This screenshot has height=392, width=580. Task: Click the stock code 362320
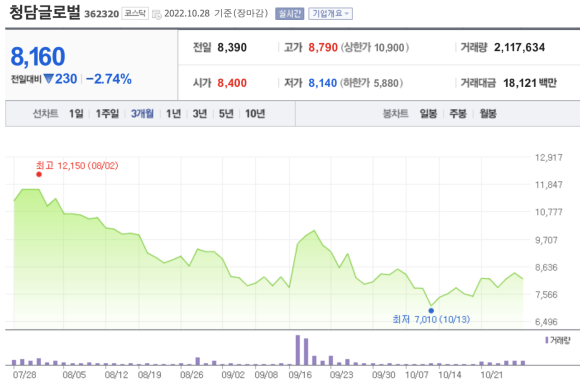coord(101,14)
